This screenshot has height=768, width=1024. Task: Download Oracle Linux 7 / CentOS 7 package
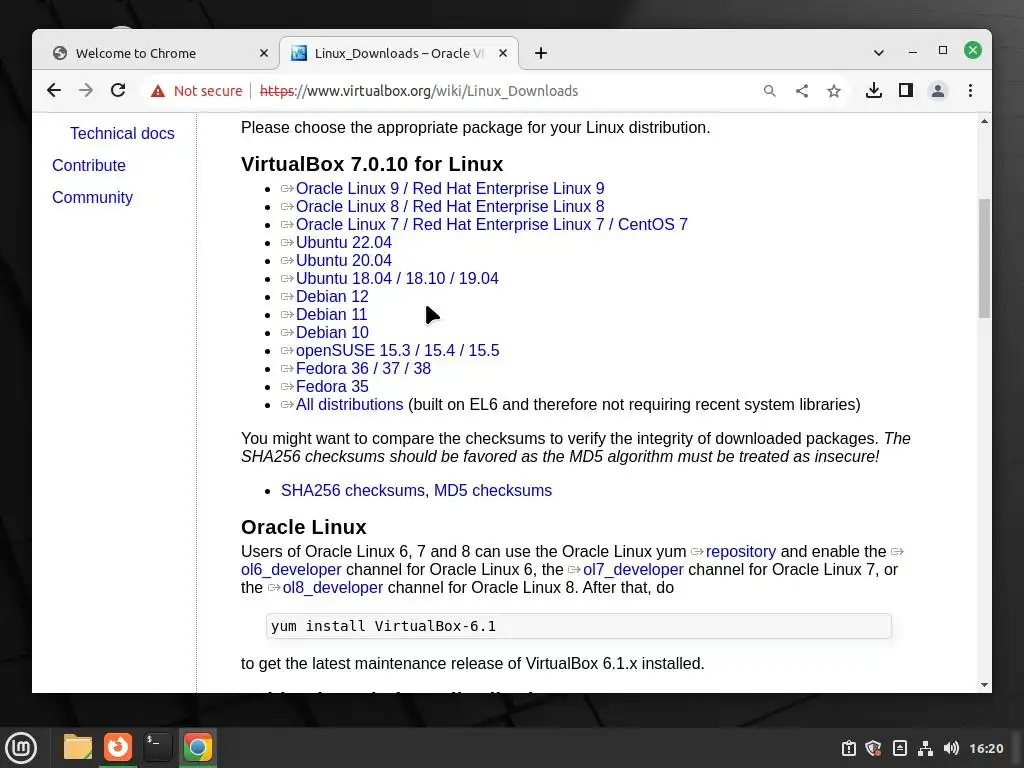click(492, 224)
